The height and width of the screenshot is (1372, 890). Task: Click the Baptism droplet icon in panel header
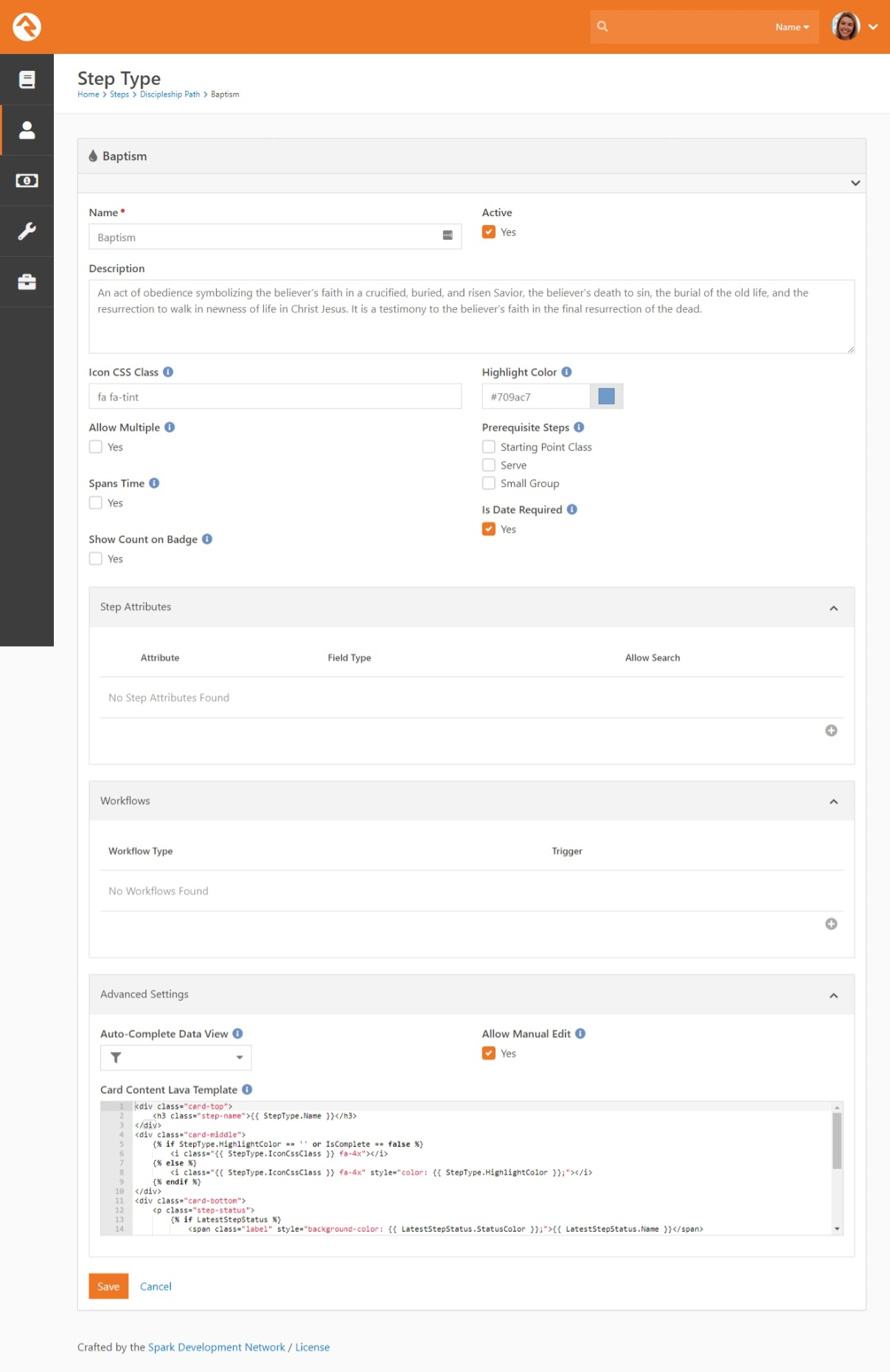[93, 156]
